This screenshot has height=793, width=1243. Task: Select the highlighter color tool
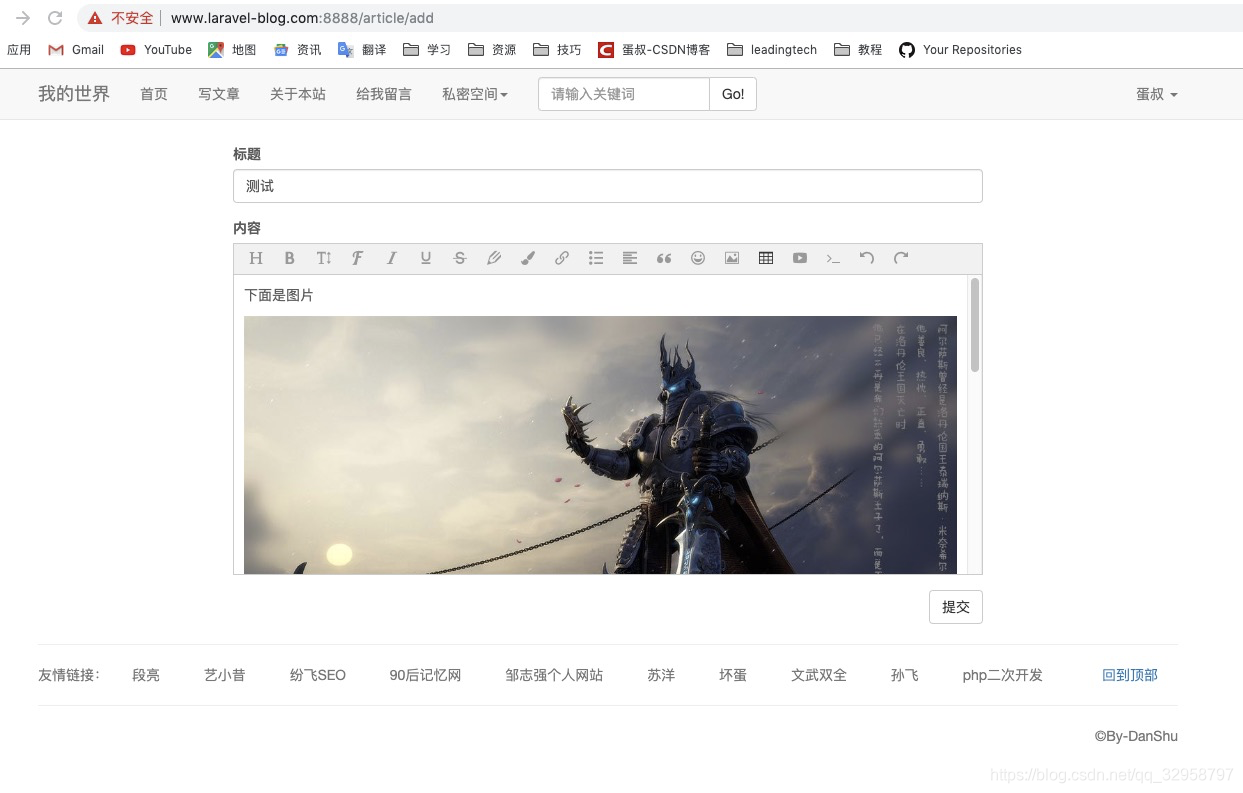[528, 258]
